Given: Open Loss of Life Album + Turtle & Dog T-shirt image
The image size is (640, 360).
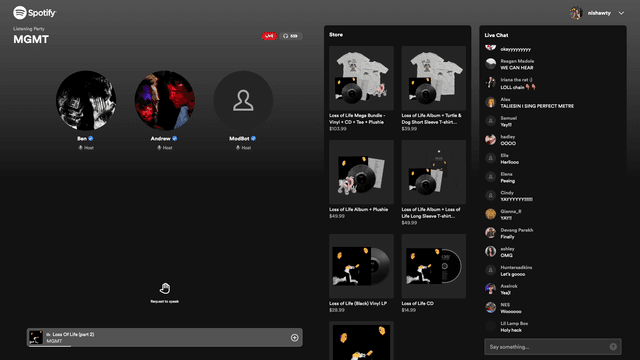Looking at the screenshot, I should 433,78.
